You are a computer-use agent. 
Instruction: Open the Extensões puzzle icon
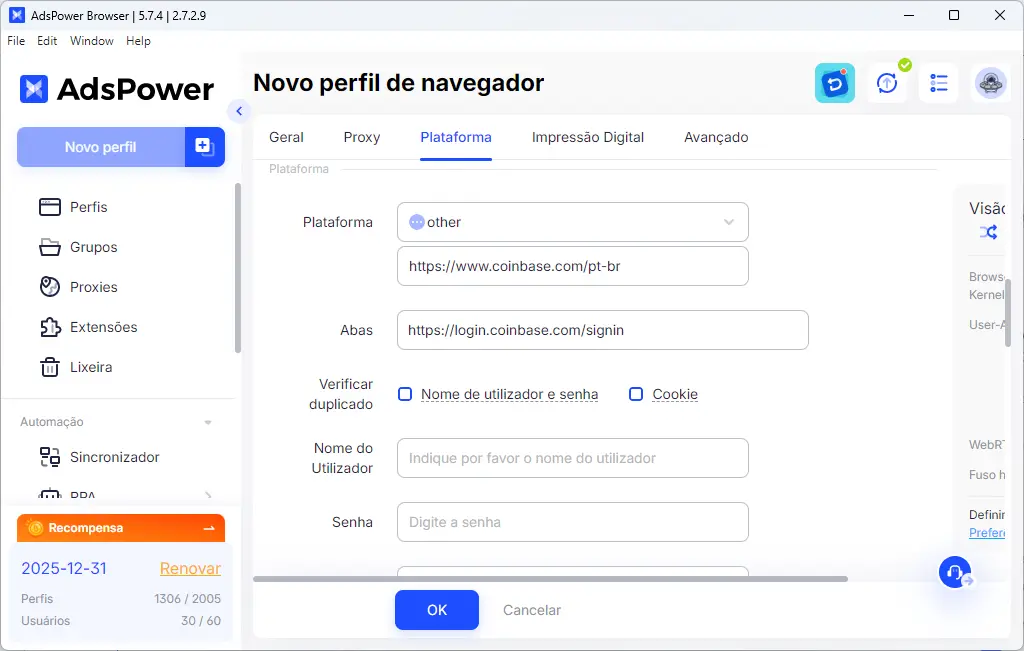tap(50, 326)
